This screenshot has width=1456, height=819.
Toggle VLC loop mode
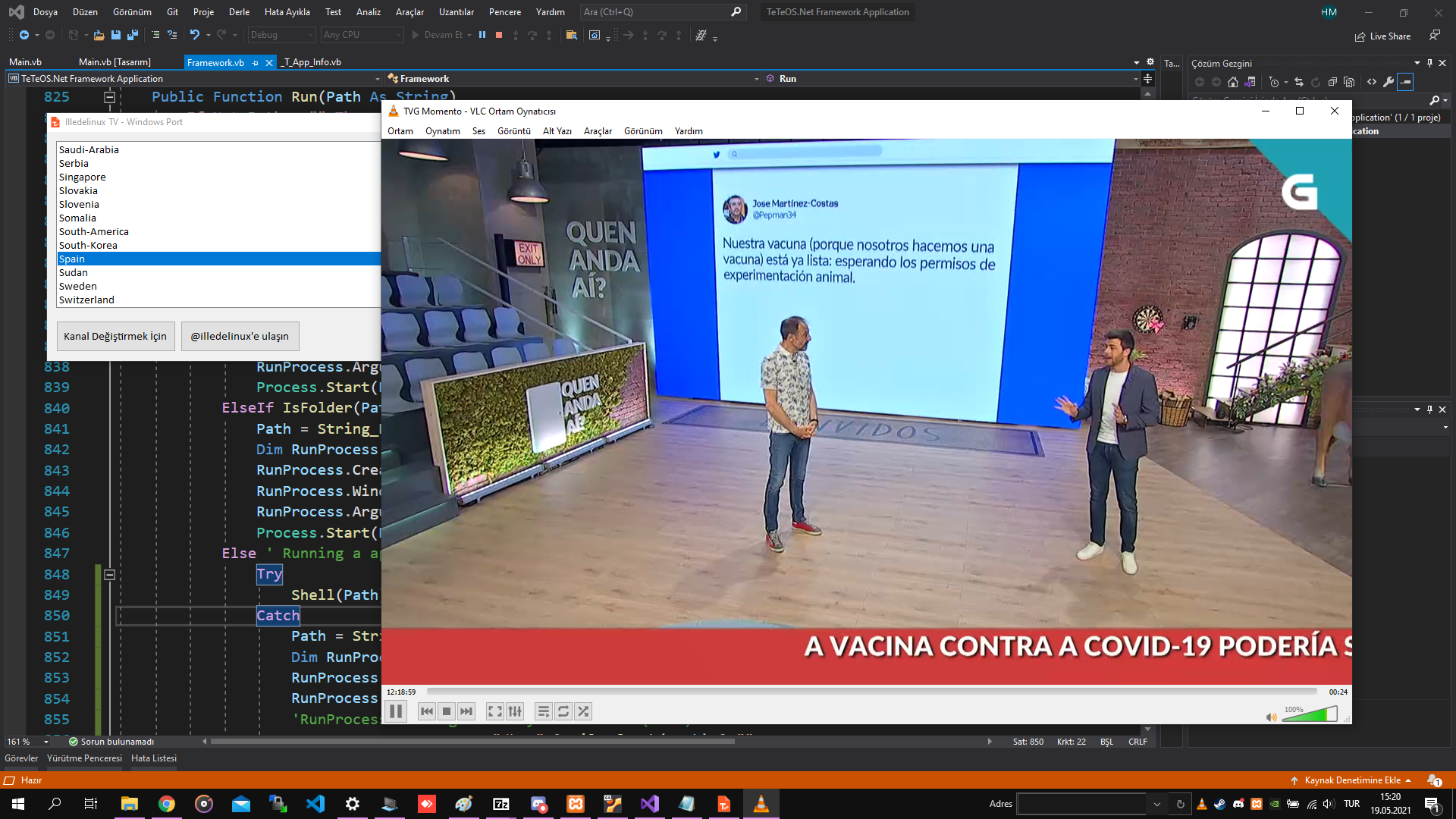coord(563,711)
